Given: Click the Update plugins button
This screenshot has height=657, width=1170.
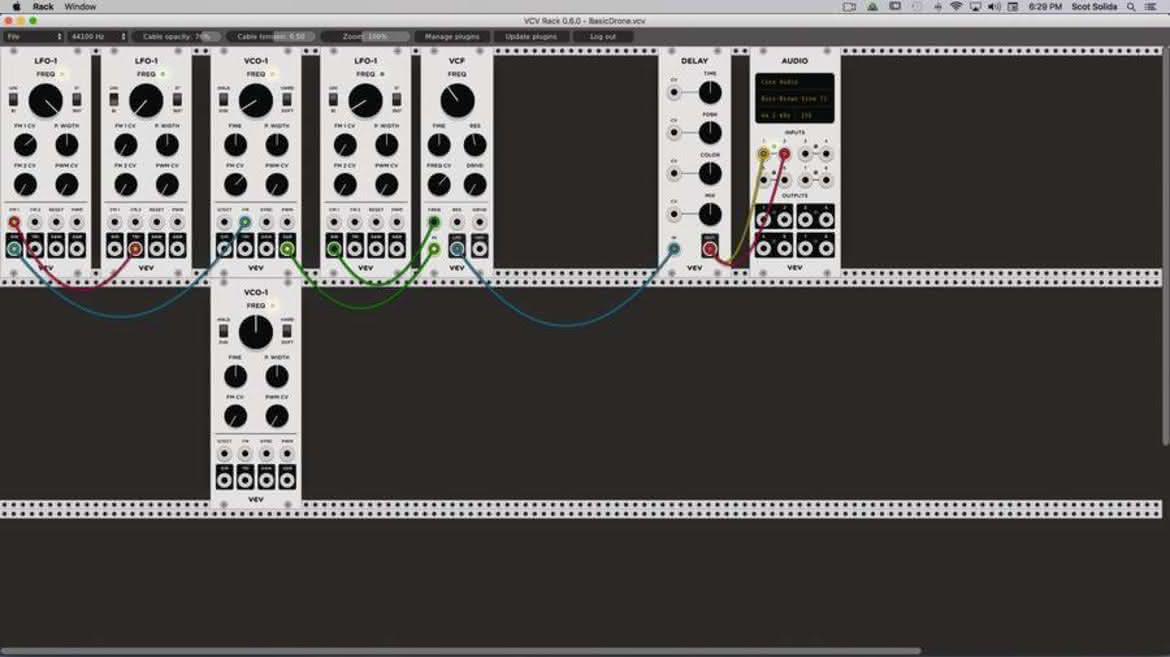Looking at the screenshot, I should [x=531, y=37].
